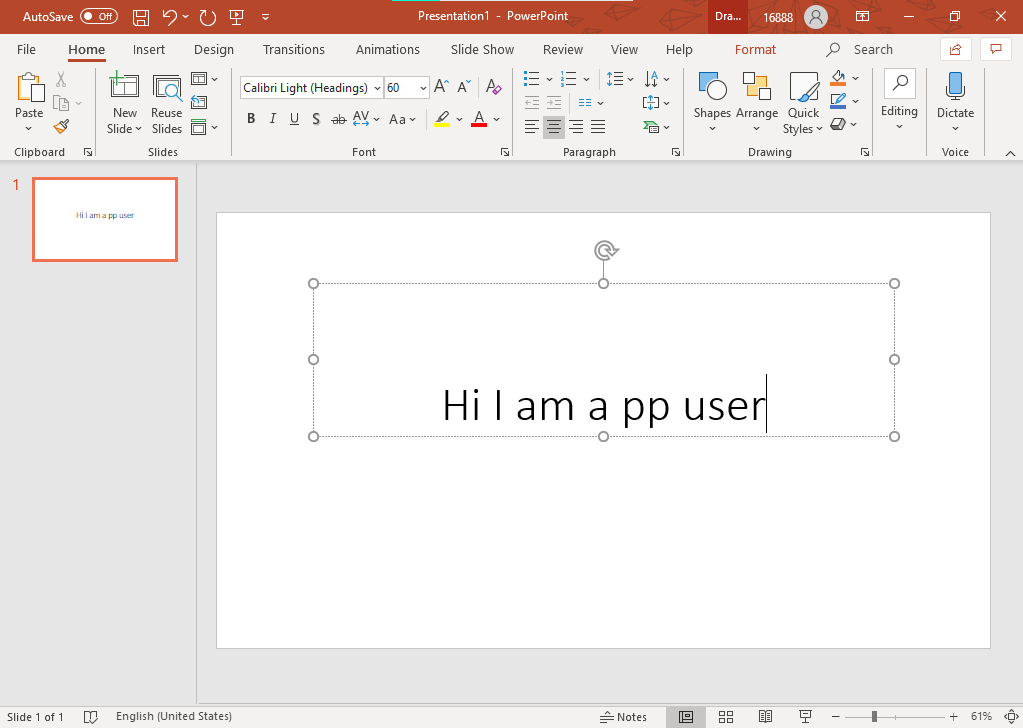
Task: Open the Arrange menu
Action: [757, 102]
